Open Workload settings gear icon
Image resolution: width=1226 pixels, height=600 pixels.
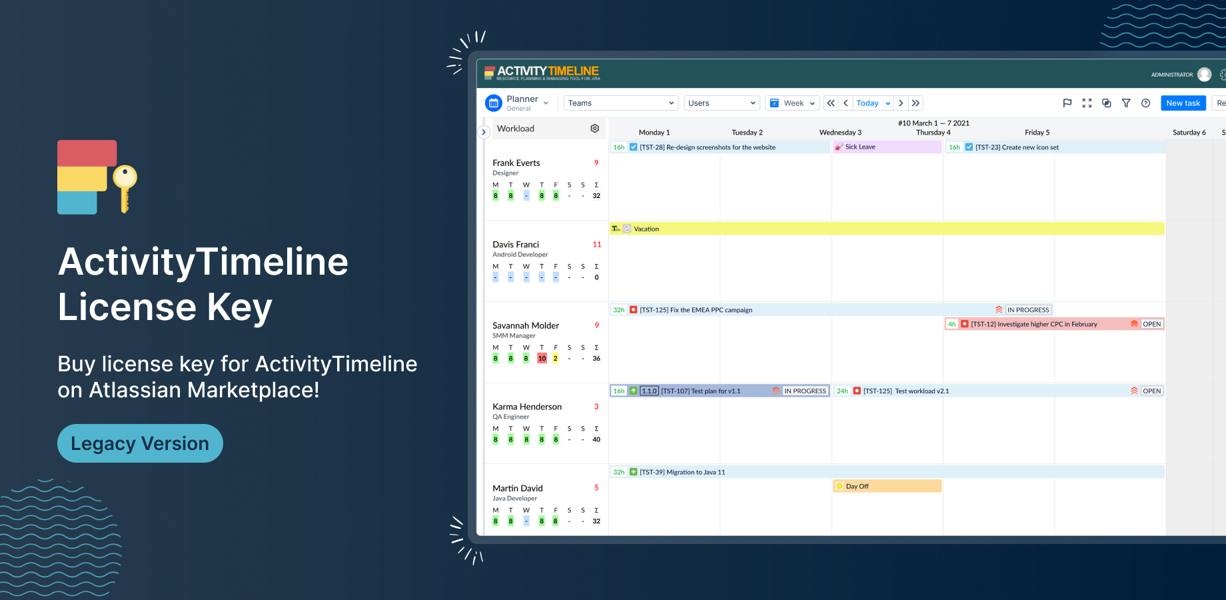point(595,129)
